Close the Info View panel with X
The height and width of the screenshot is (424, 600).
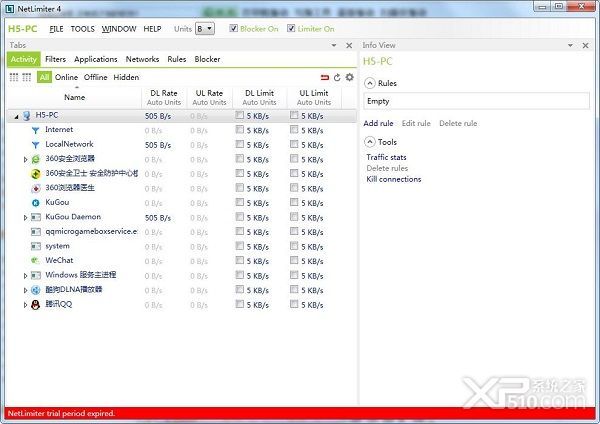pyautogui.click(x=585, y=46)
